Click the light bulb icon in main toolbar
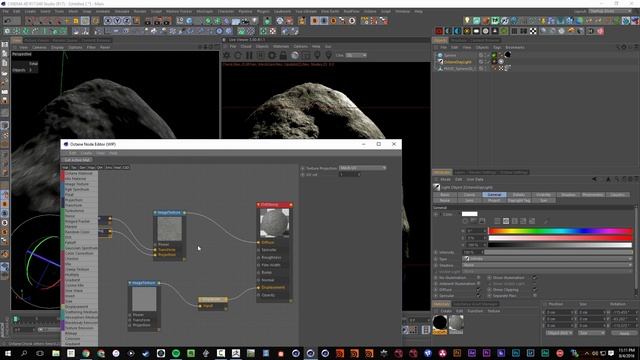 tap(255, 20)
